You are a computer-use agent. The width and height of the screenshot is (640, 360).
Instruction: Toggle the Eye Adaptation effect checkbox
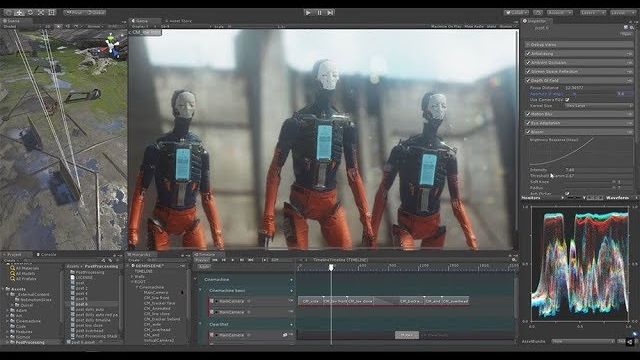[528, 123]
